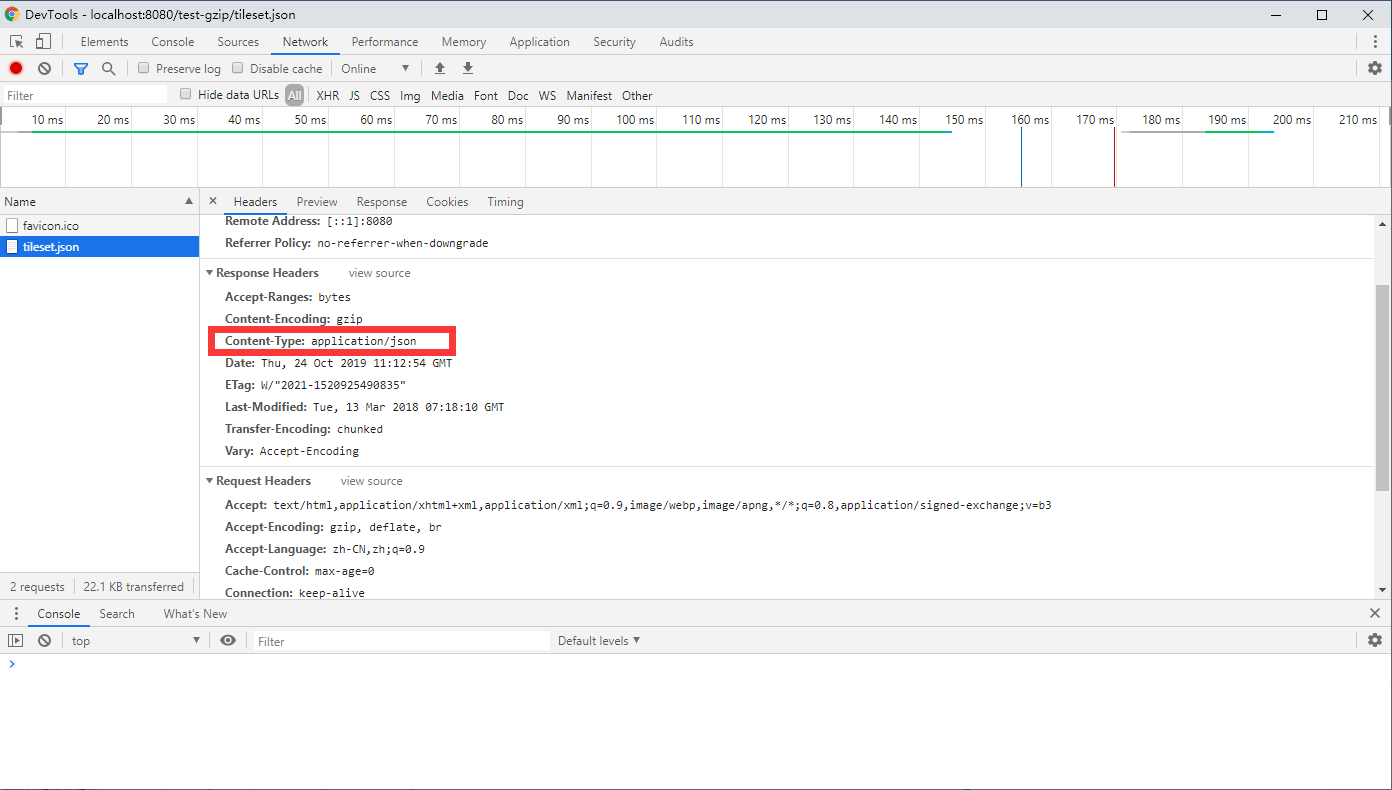Clear the network log using the clear icon
Viewport: 1392px width, 790px height.
pyautogui.click(x=43, y=67)
